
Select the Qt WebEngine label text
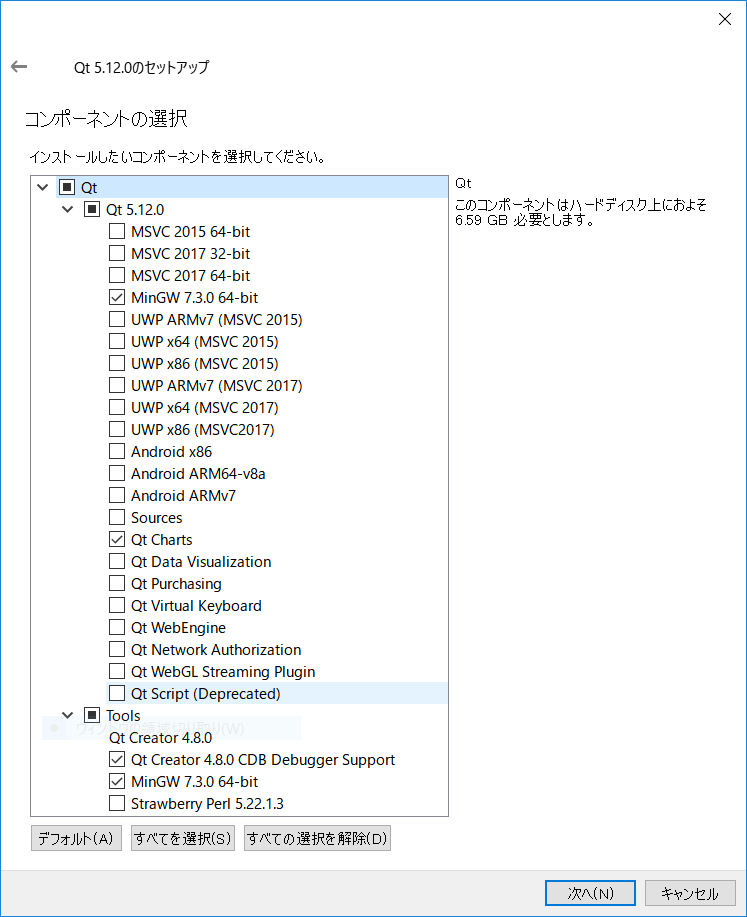[178, 628]
